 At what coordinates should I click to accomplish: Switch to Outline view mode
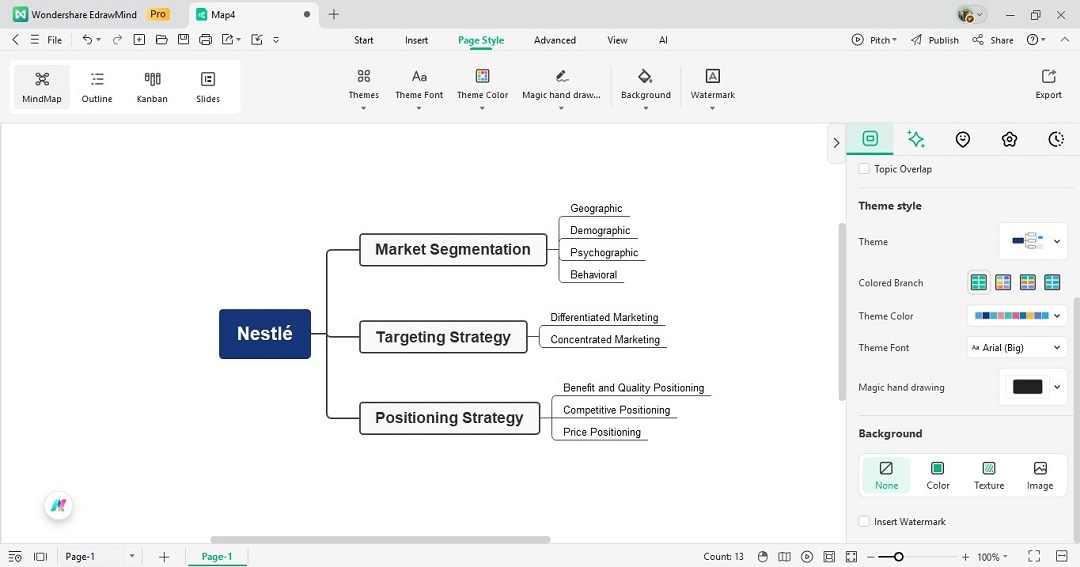pyautogui.click(x=97, y=87)
